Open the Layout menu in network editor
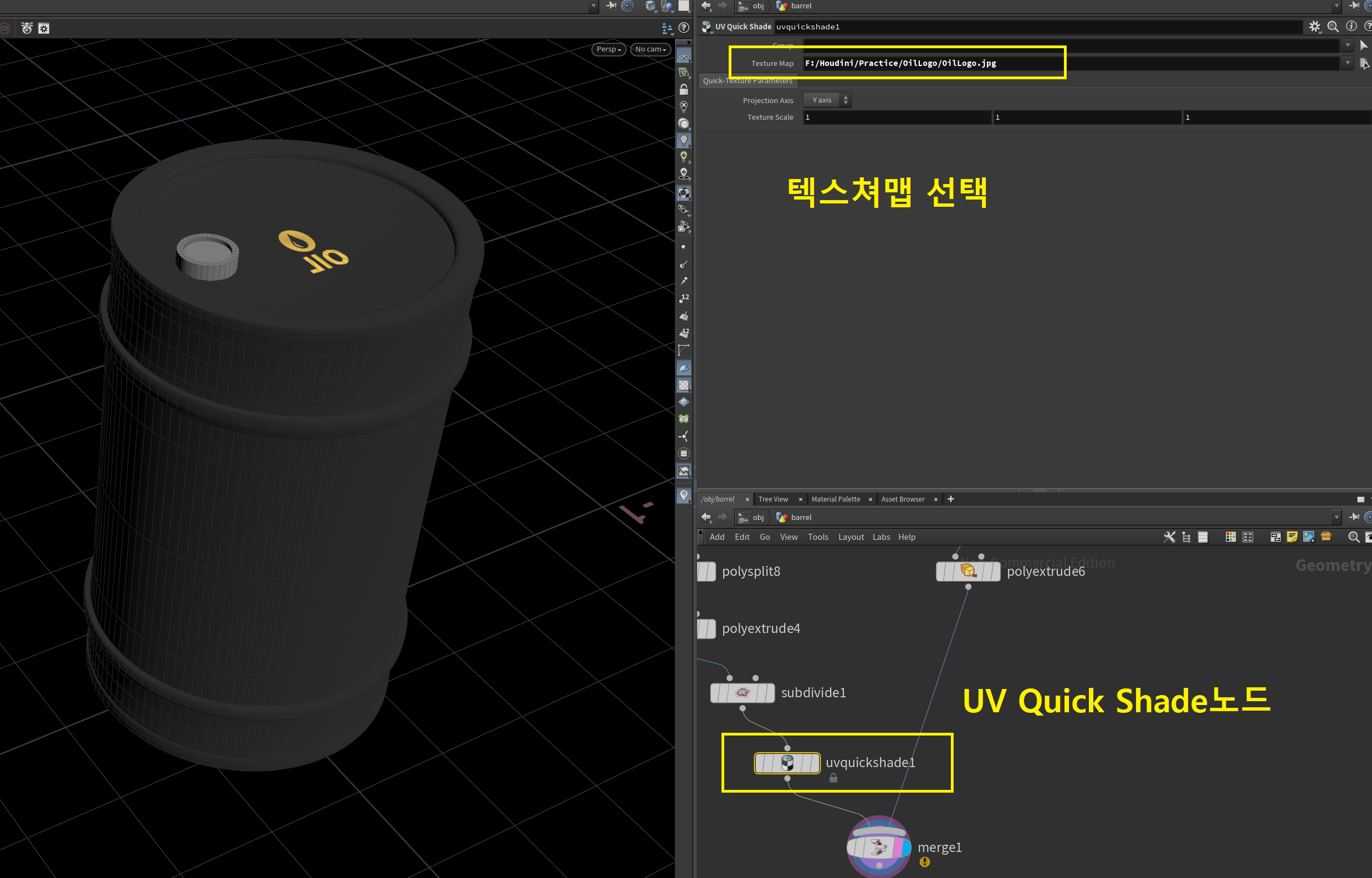 (x=851, y=537)
